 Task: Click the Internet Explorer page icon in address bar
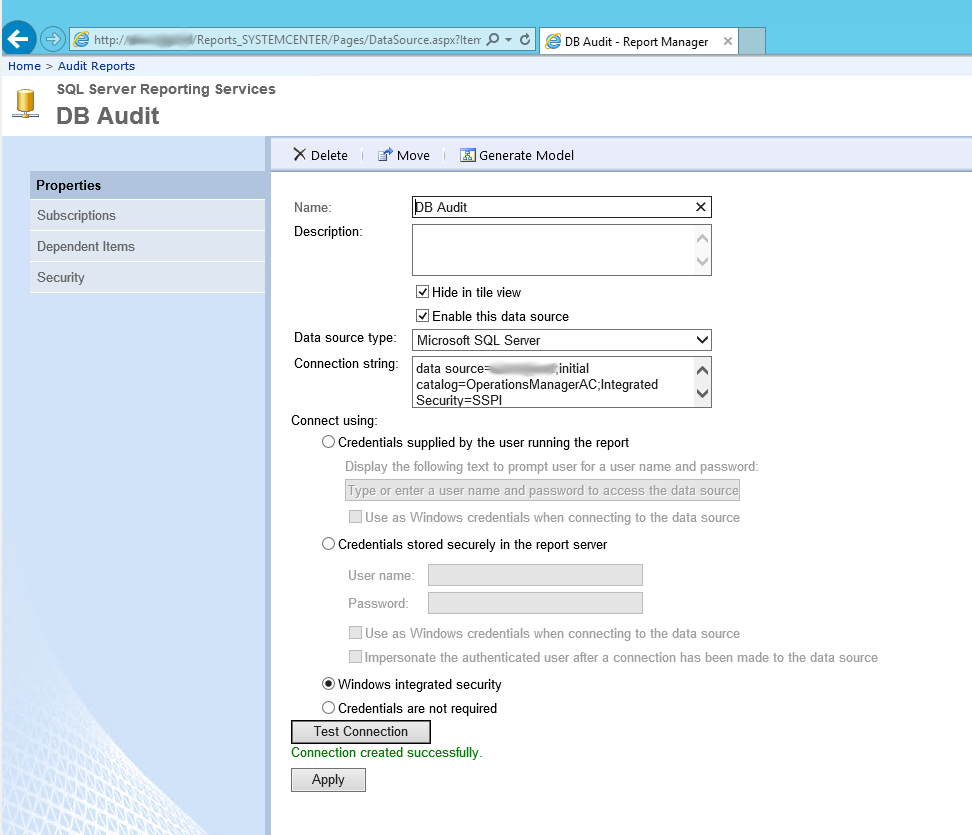pyautogui.click(x=81, y=40)
